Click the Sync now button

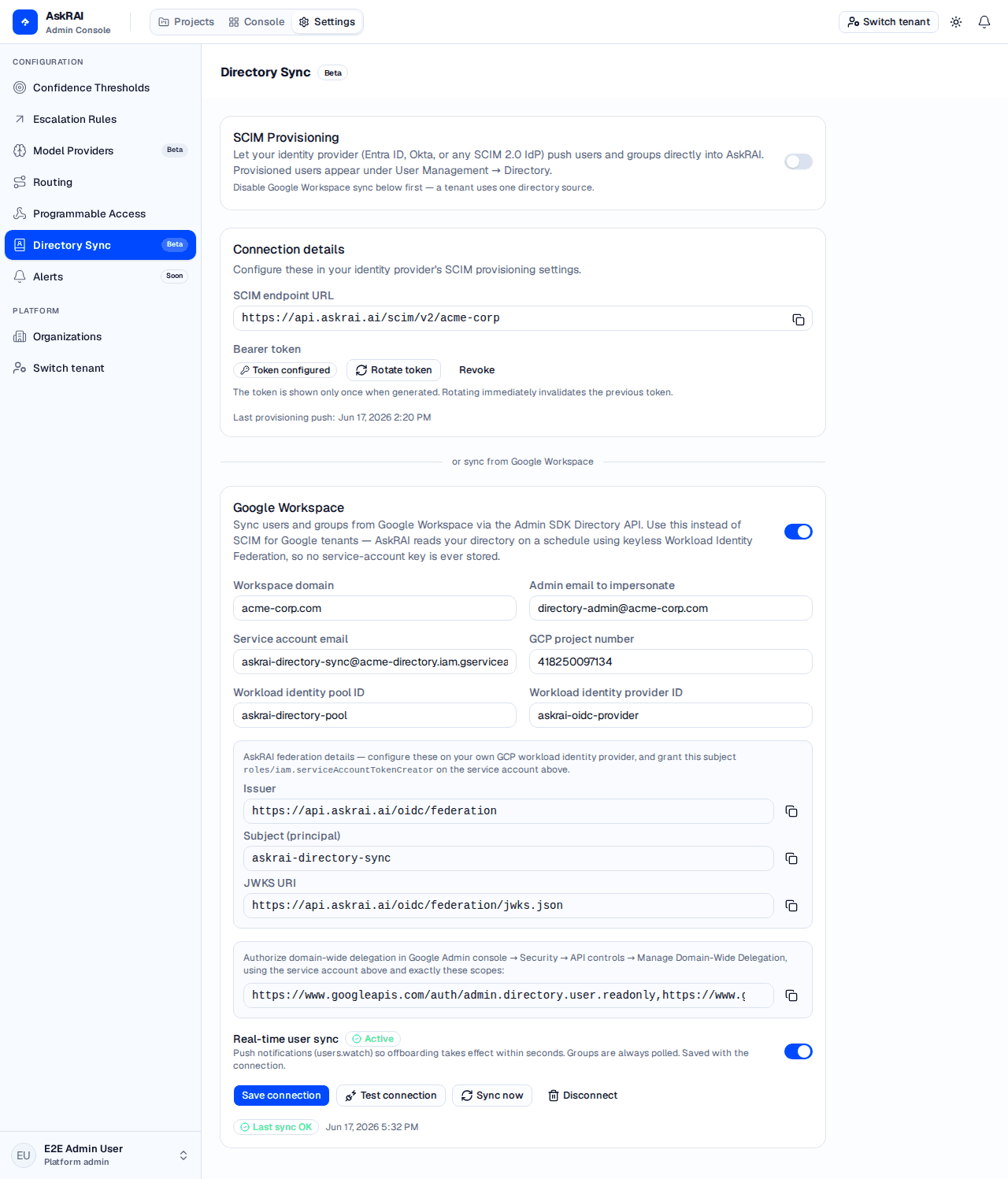[x=492, y=1096]
